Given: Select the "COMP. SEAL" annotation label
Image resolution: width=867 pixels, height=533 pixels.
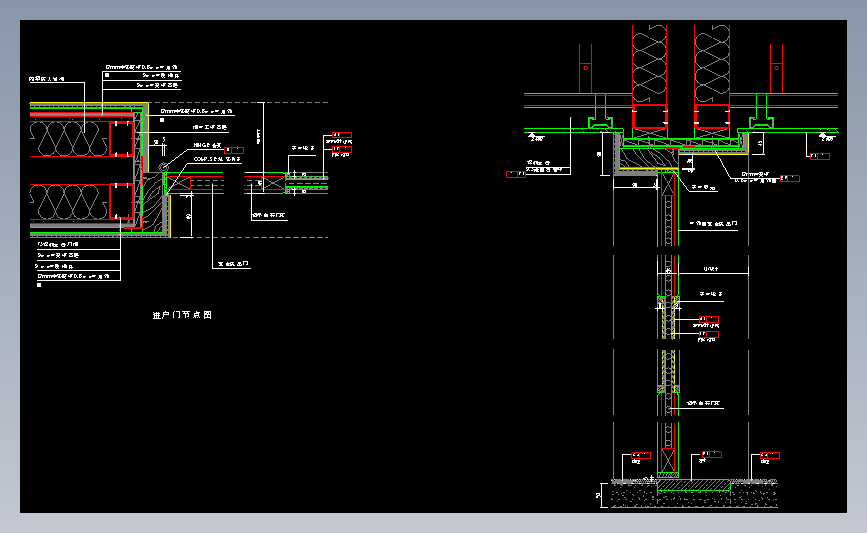Looking at the screenshot, I should [x=217, y=159].
